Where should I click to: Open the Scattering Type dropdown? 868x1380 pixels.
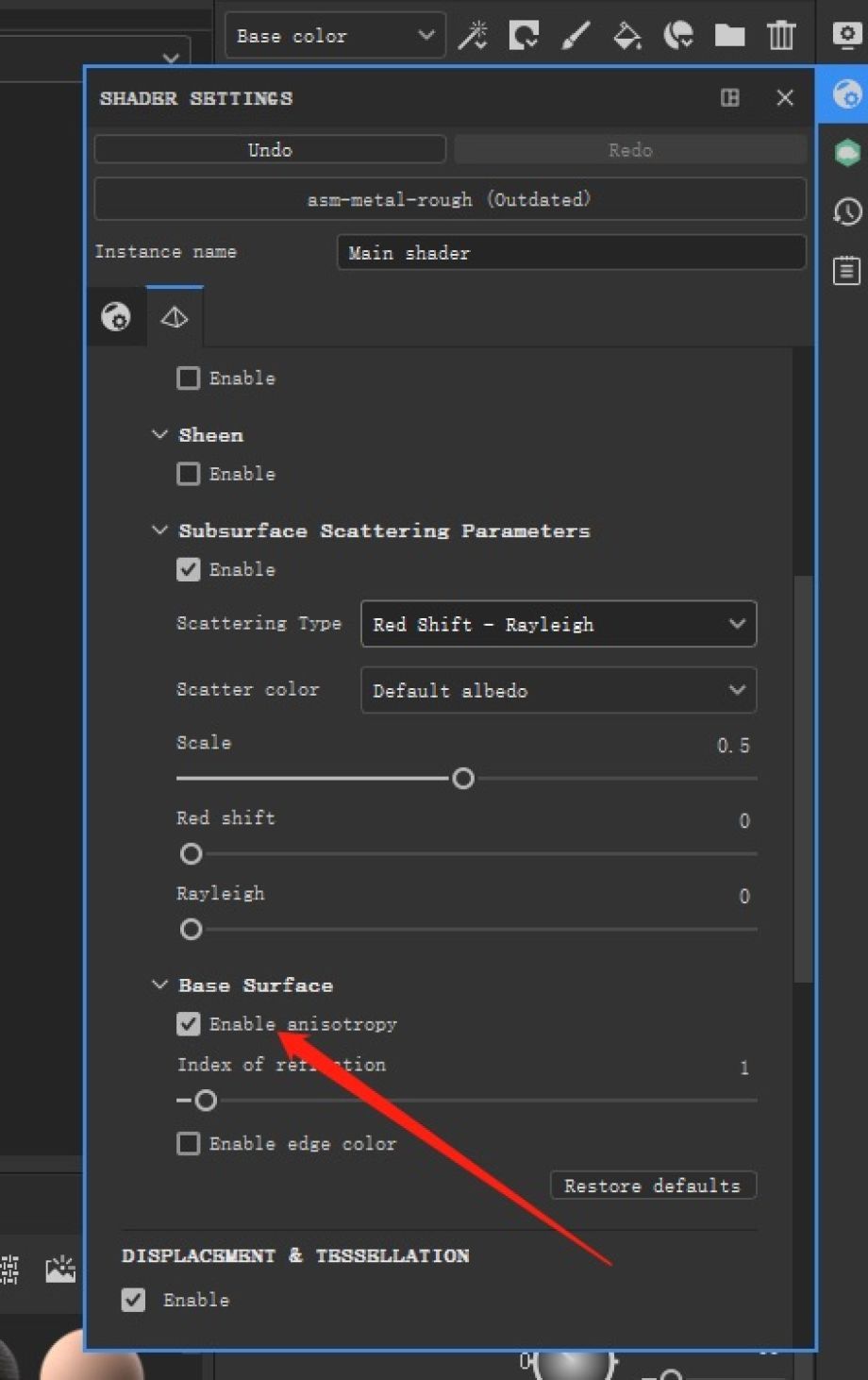[x=559, y=624]
